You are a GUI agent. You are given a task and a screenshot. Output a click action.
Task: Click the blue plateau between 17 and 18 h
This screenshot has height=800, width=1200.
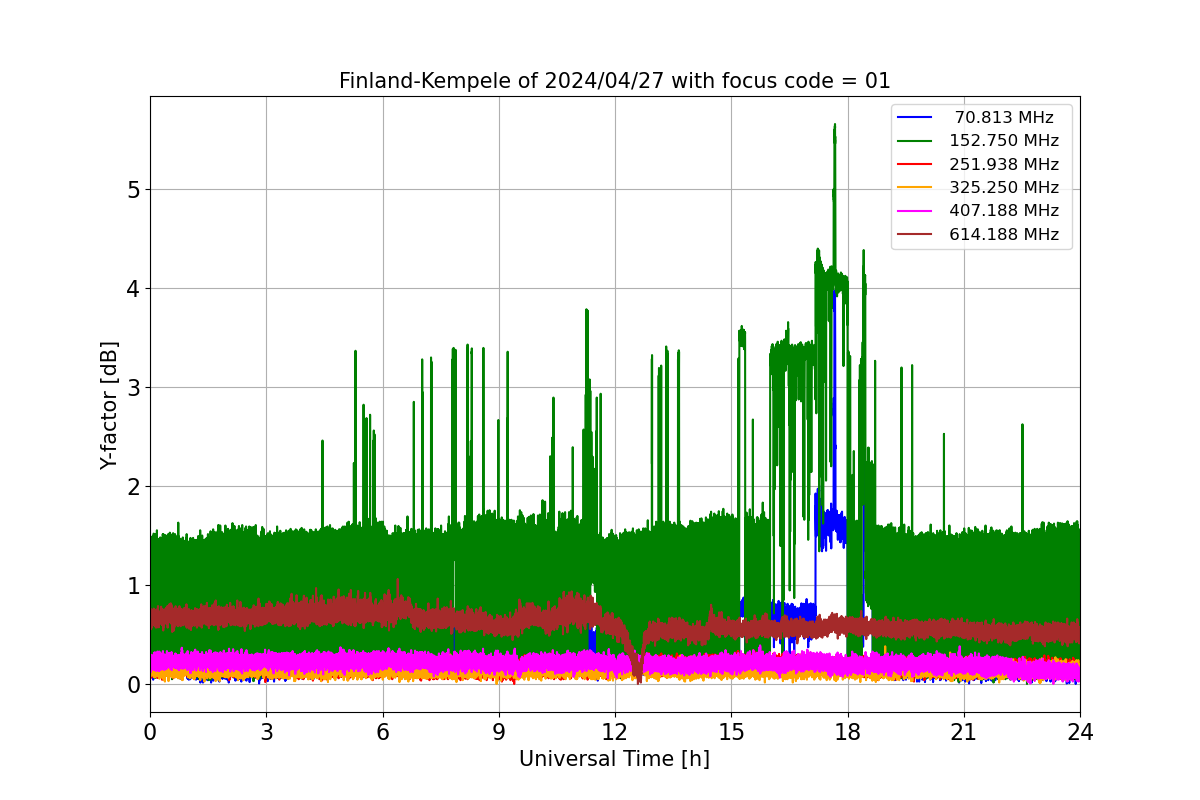830,527
